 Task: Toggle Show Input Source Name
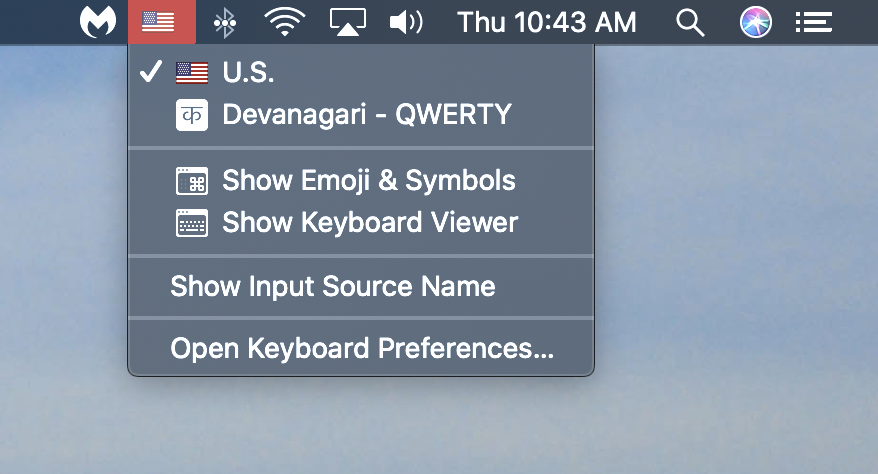point(361,287)
